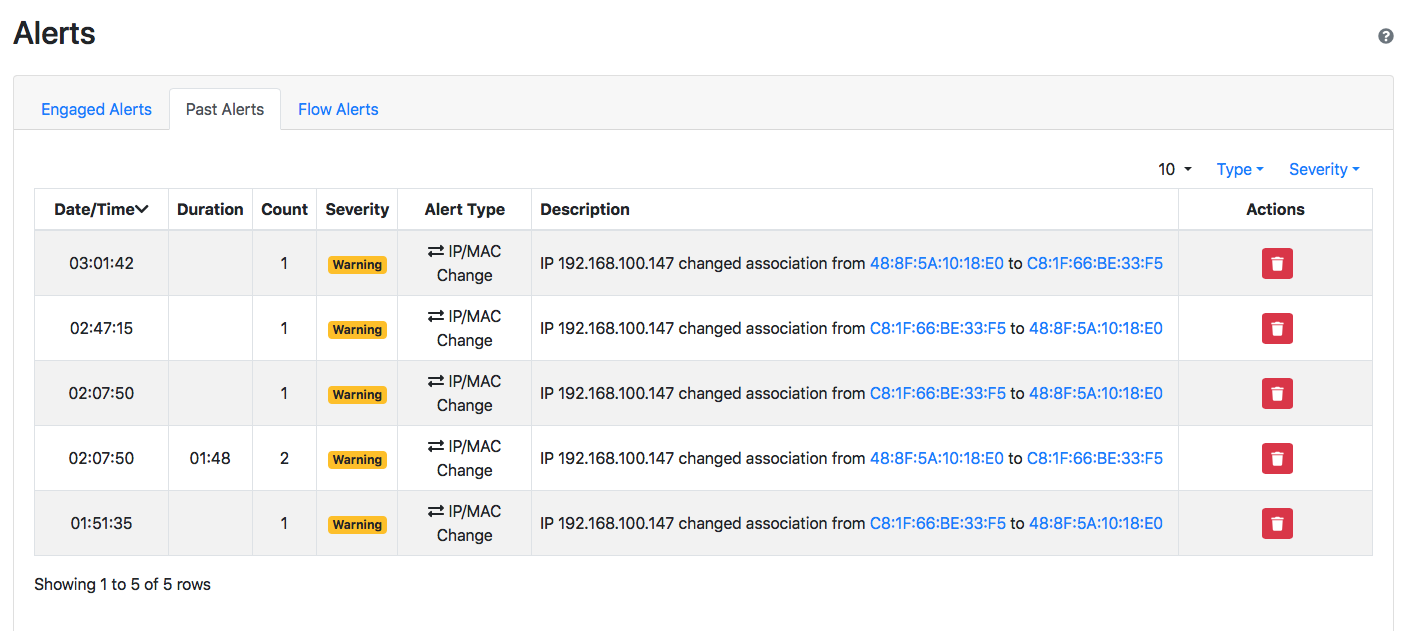The height and width of the screenshot is (631, 1414).
Task: Toggle the Warning badge on the 02:47:15 row
Action: (357, 329)
